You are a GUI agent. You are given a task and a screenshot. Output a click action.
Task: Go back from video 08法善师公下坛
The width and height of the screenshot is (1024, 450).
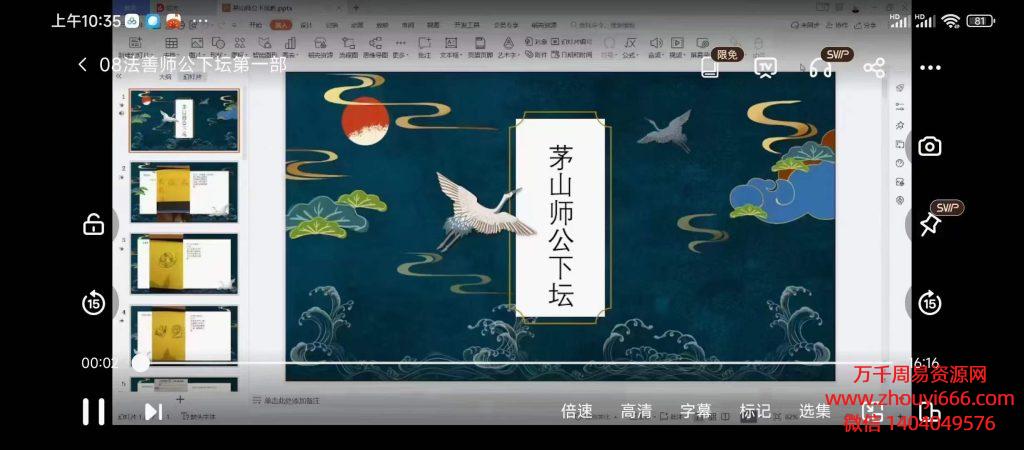tap(82, 65)
